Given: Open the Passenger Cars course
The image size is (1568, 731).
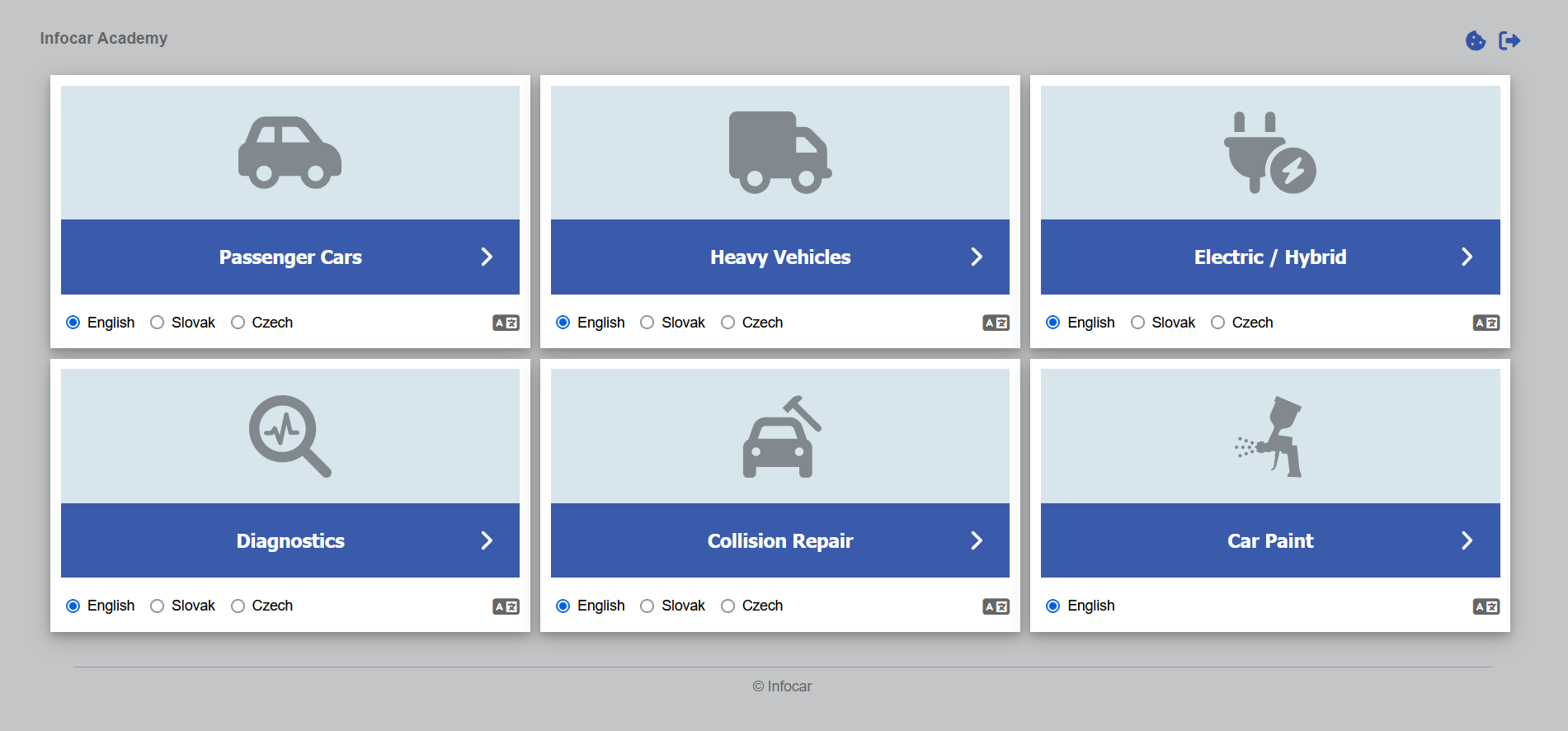Looking at the screenshot, I should 290,257.
